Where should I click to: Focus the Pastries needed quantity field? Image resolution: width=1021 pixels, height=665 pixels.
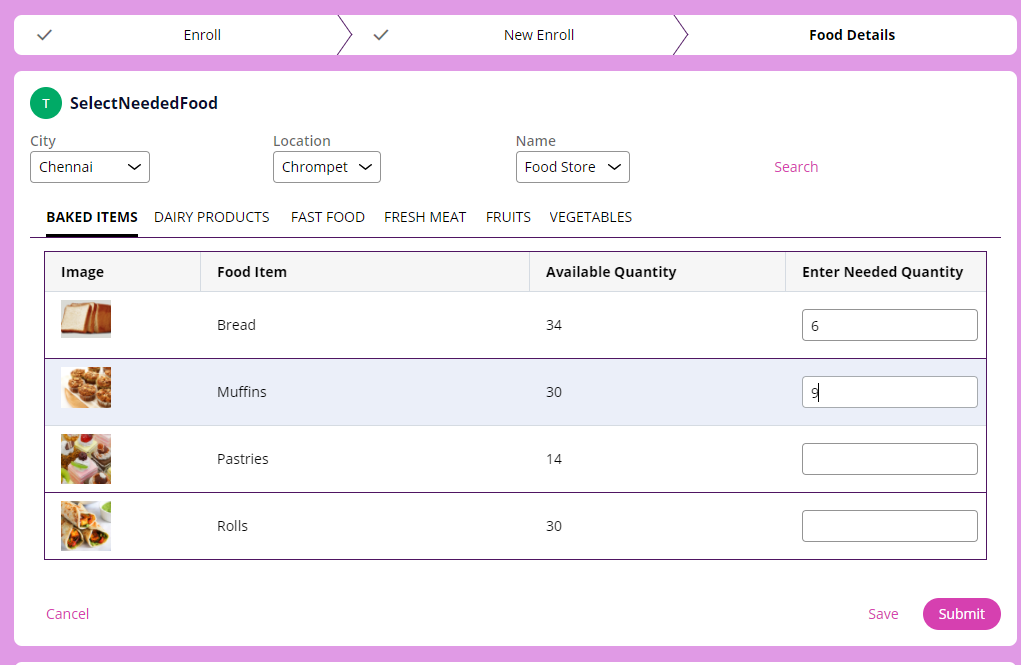pos(889,459)
